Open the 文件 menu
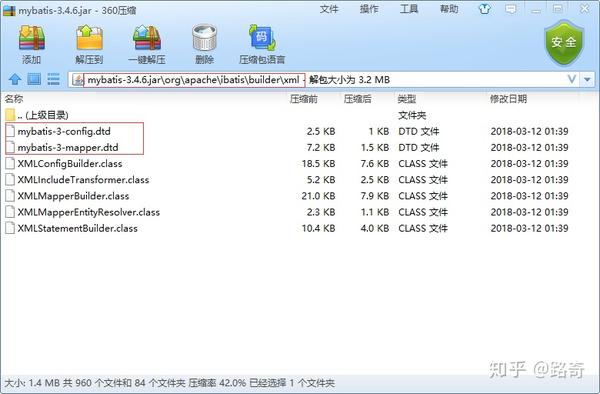Screen dimensions: 600x394 coord(329,9)
